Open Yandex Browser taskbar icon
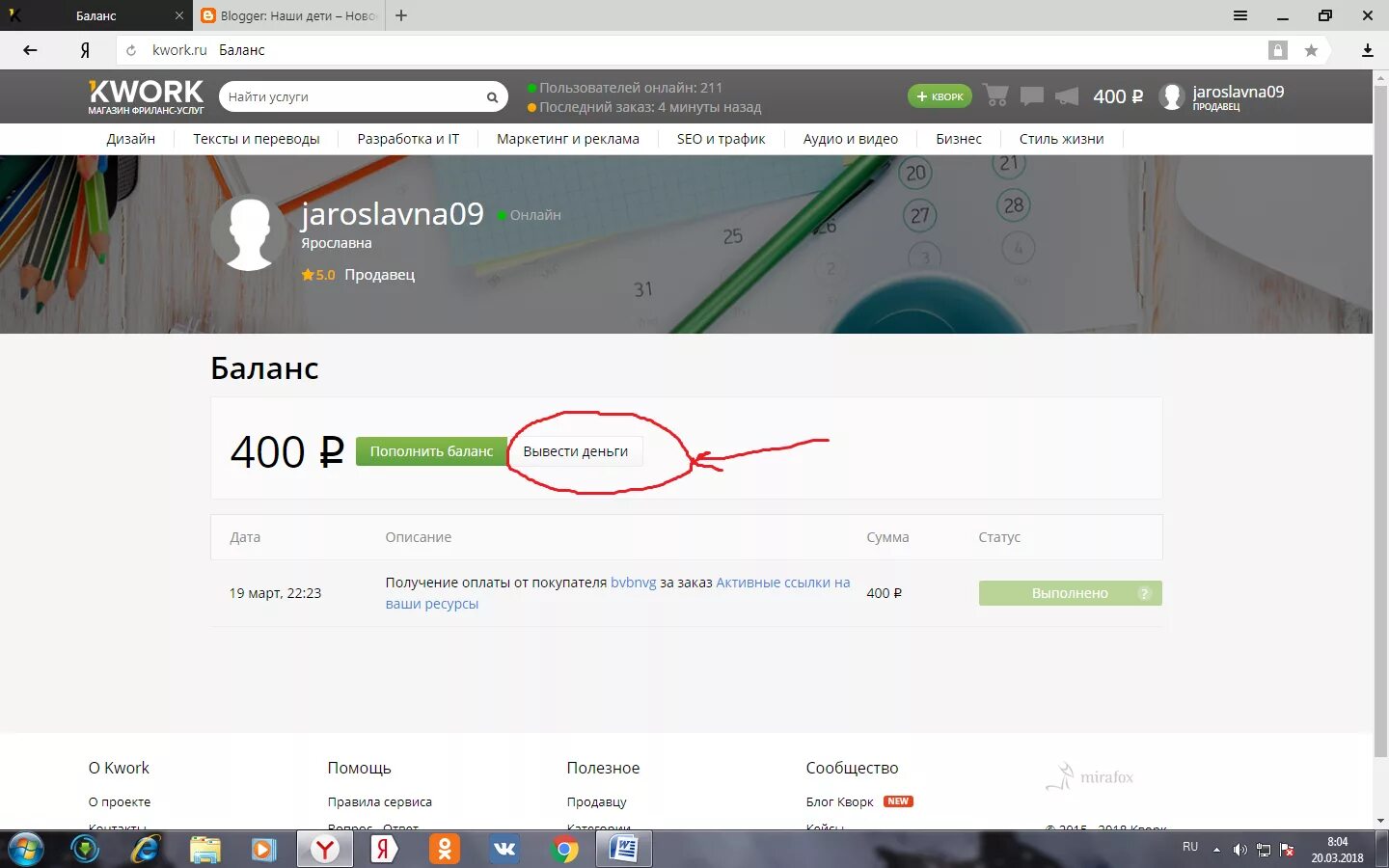The image size is (1389, 868). pyautogui.click(x=325, y=850)
